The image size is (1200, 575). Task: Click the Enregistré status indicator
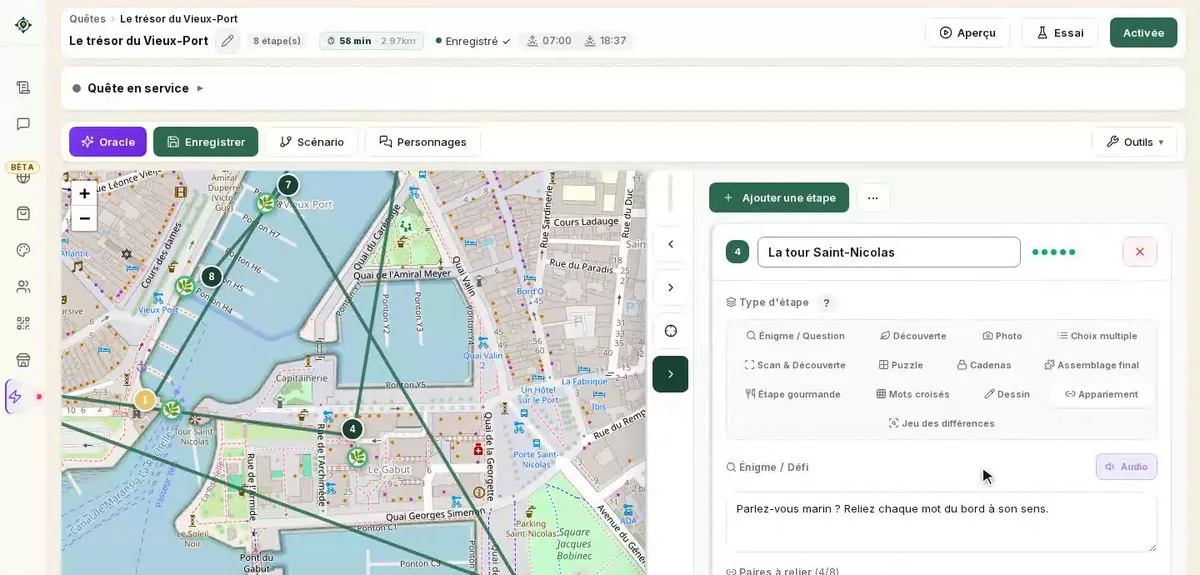tap(473, 41)
